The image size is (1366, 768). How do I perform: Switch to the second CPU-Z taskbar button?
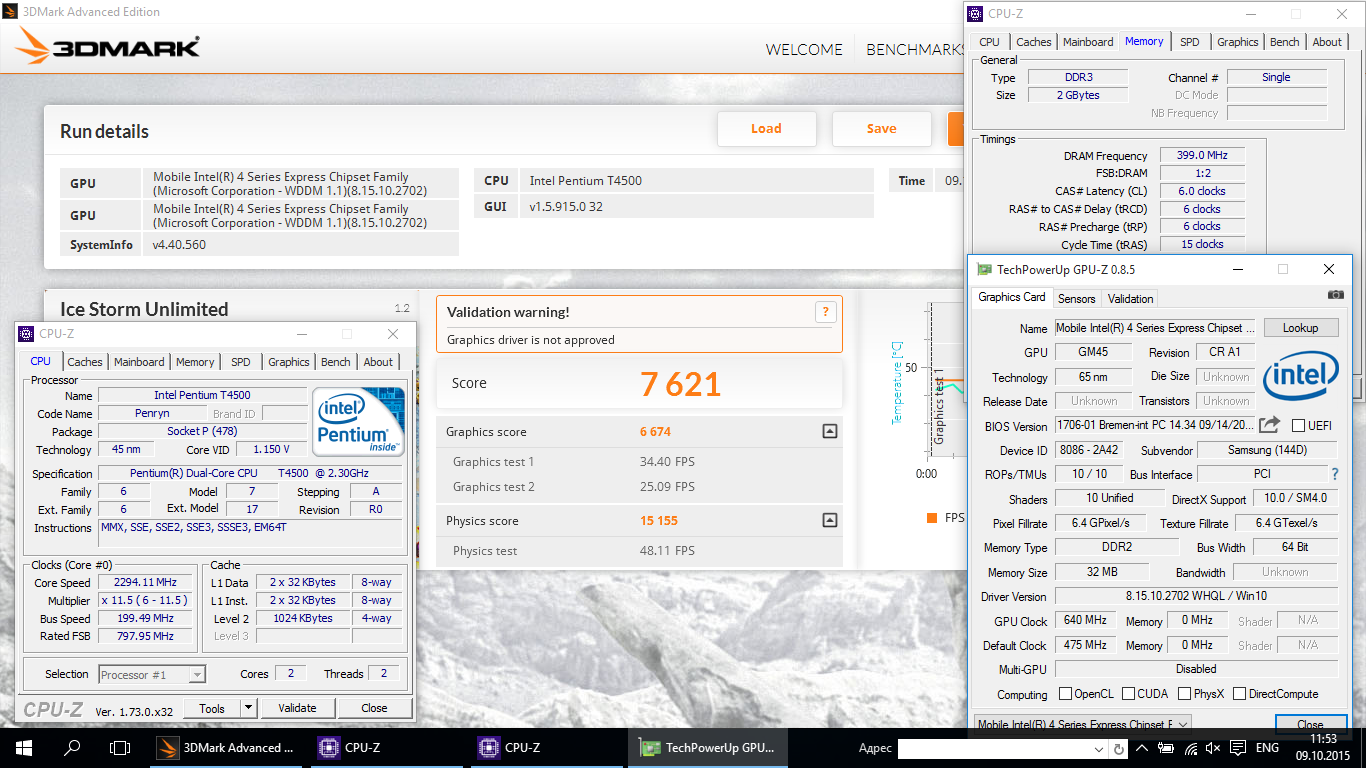click(548, 747)
